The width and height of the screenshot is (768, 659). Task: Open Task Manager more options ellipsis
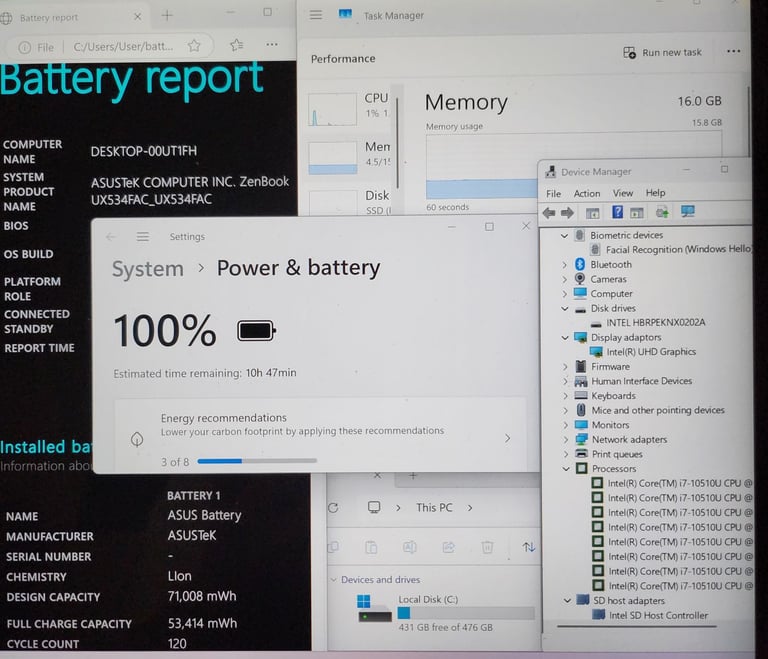tap(733, 51)
